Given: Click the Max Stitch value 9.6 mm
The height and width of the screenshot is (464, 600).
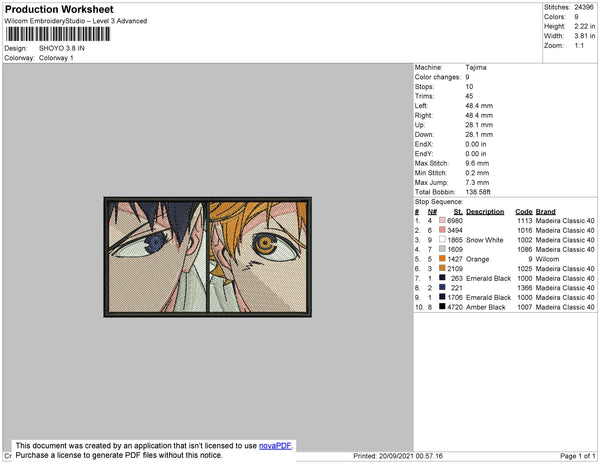Looking at the screenshot, I should coord(477,163).
